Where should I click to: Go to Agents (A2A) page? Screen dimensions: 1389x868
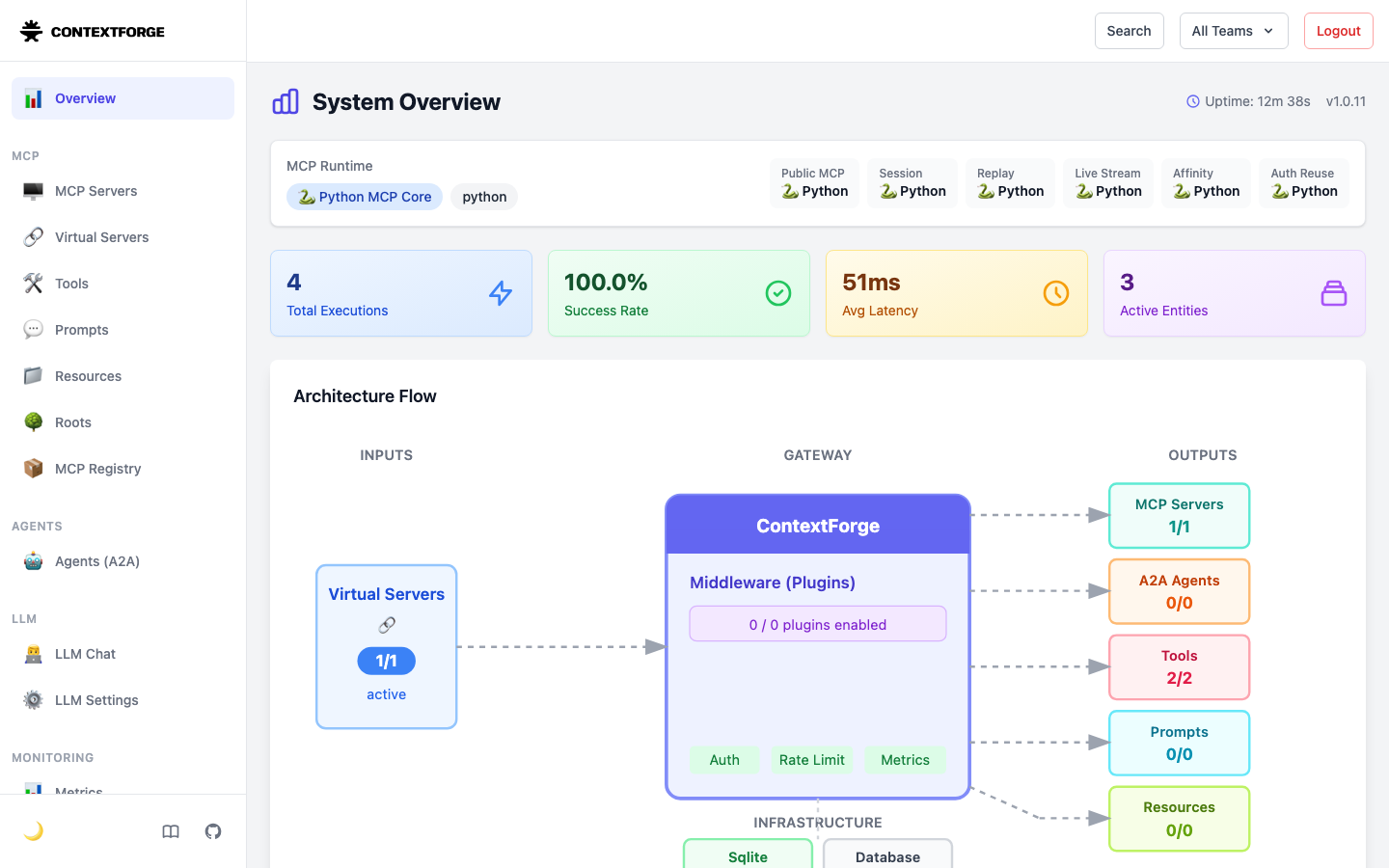pyautogui.click(x=123, y=561)
